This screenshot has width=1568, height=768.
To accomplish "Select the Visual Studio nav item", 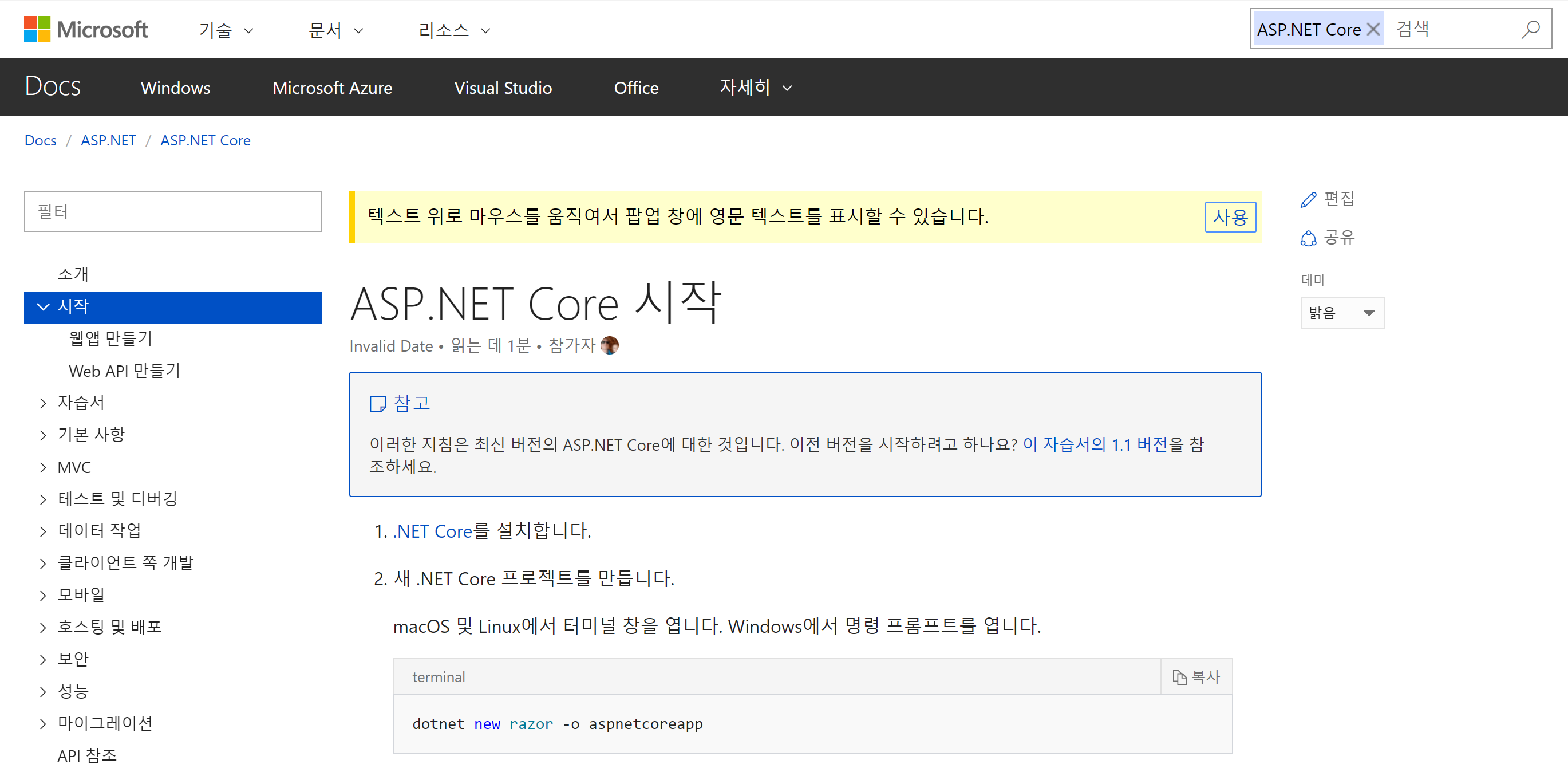I will pyautogui.click(x=503, y=87).
